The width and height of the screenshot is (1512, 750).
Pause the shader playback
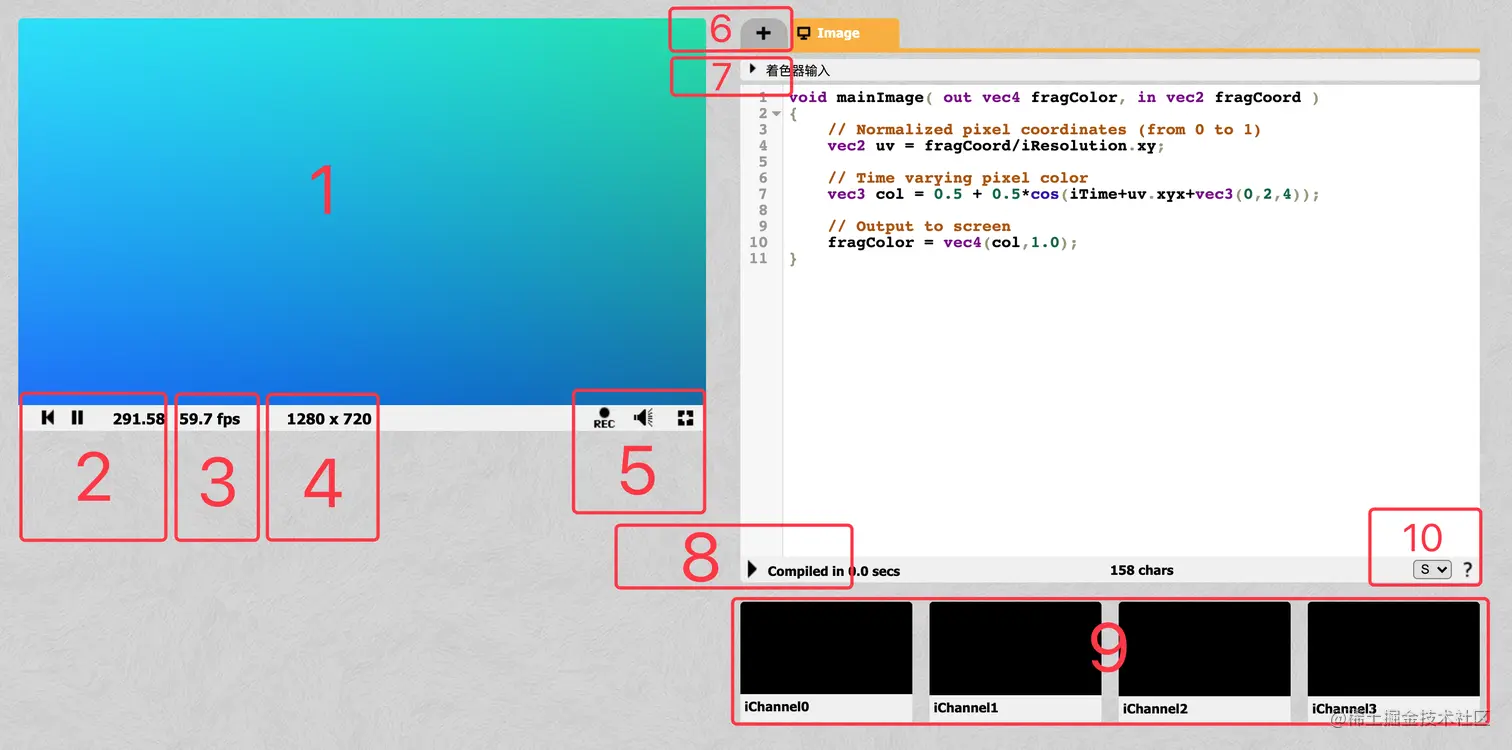[77, 418]
